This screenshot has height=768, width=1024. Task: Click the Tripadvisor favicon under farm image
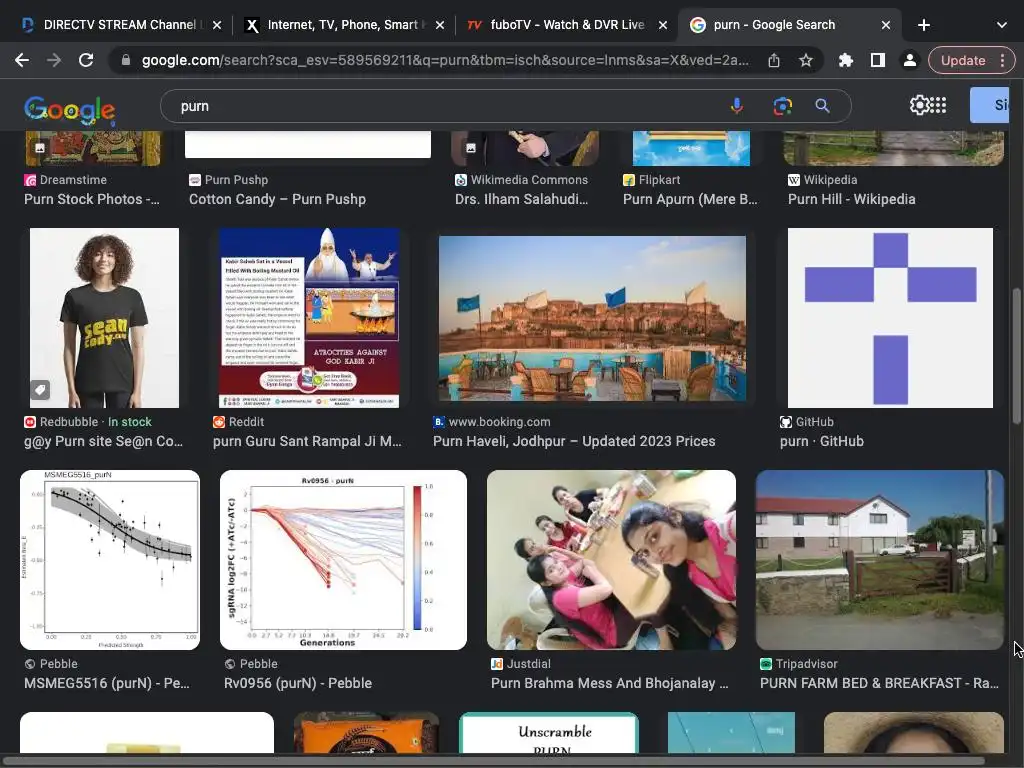(x=766, y=664)
